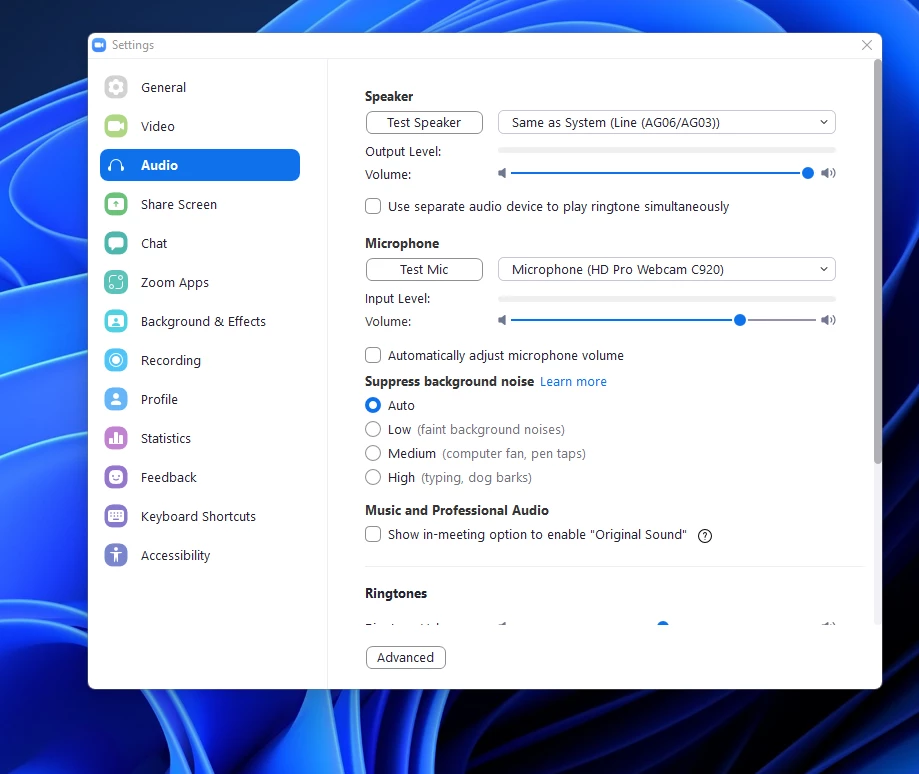
Task: Click the Microphone section heading
Action: 402,243
